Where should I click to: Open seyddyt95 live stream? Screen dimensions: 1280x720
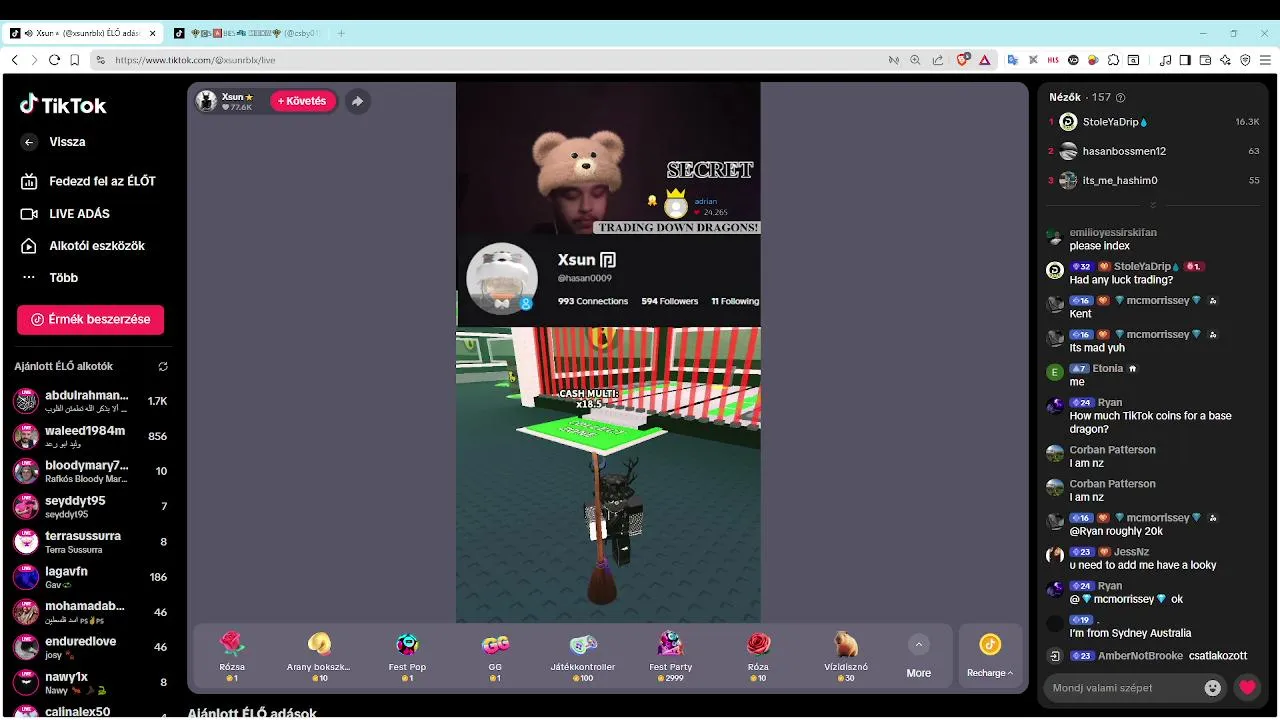91,506
